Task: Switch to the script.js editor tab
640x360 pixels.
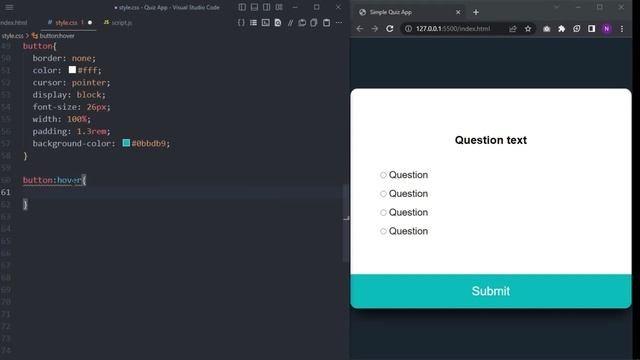Action: pos(118,23)
